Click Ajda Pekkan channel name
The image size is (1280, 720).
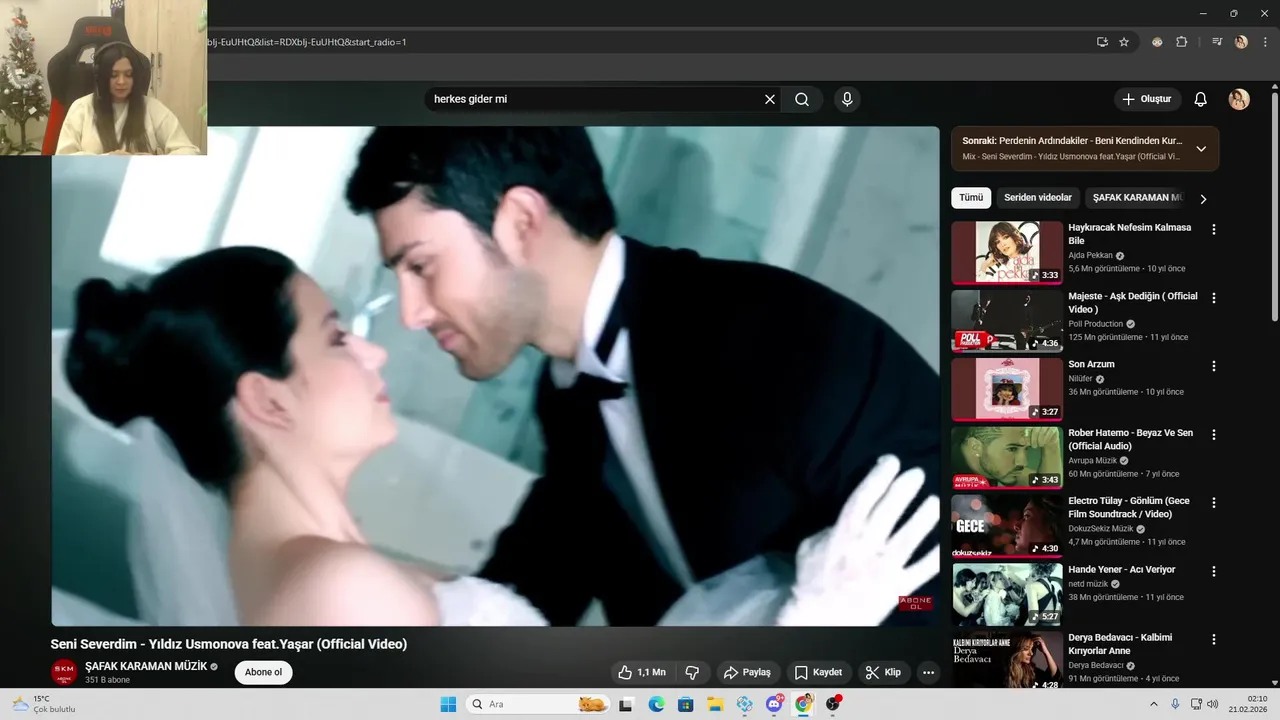1090,255
